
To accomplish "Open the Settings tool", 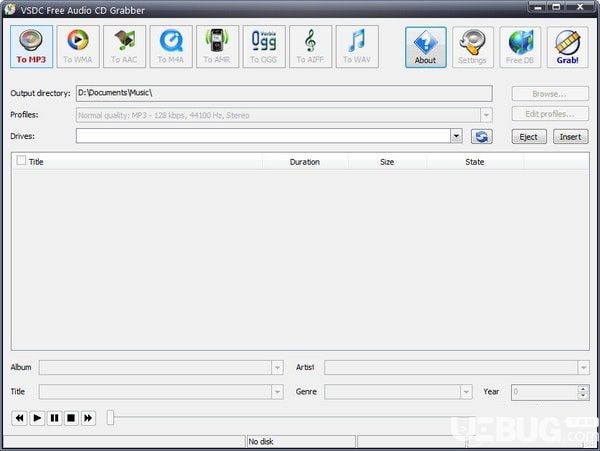I will (473, 47).
